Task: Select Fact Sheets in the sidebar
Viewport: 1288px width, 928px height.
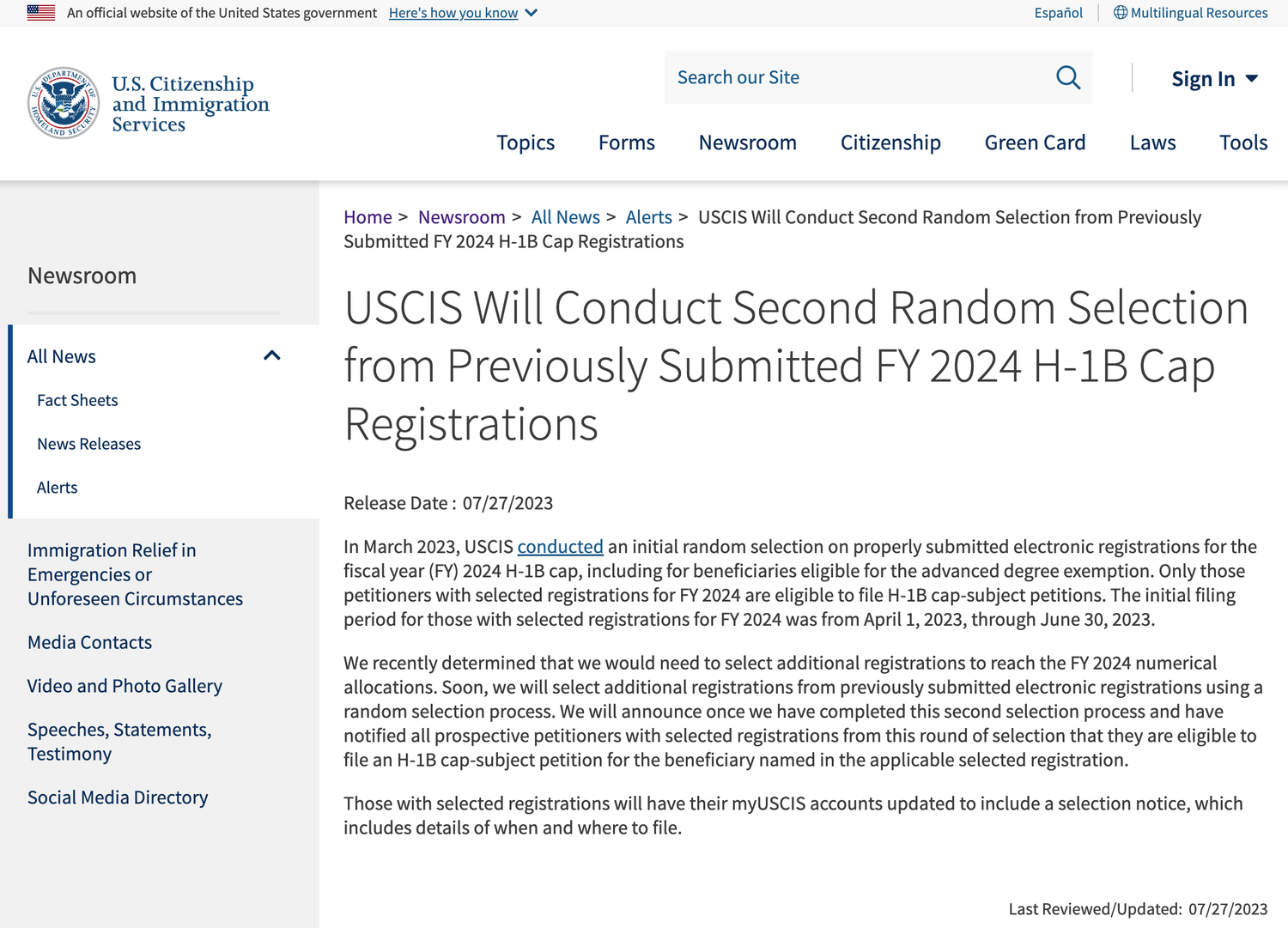Action: click(77, 400)
